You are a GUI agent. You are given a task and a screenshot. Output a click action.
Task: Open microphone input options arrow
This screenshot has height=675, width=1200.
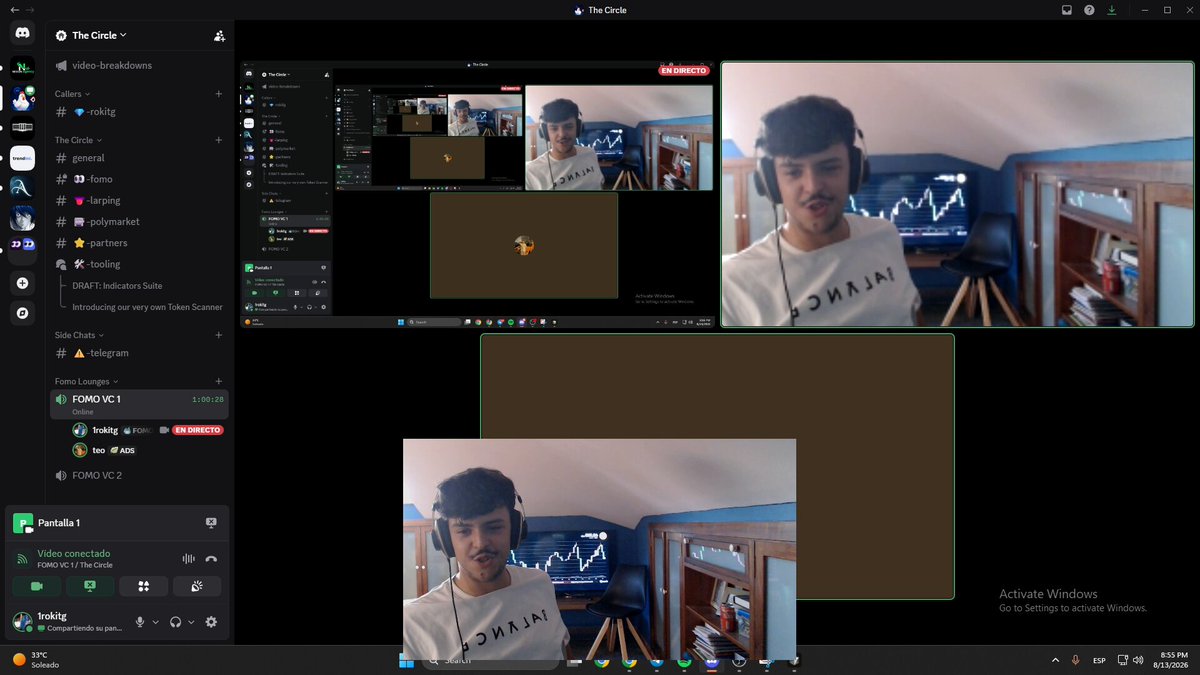[155, 622]
